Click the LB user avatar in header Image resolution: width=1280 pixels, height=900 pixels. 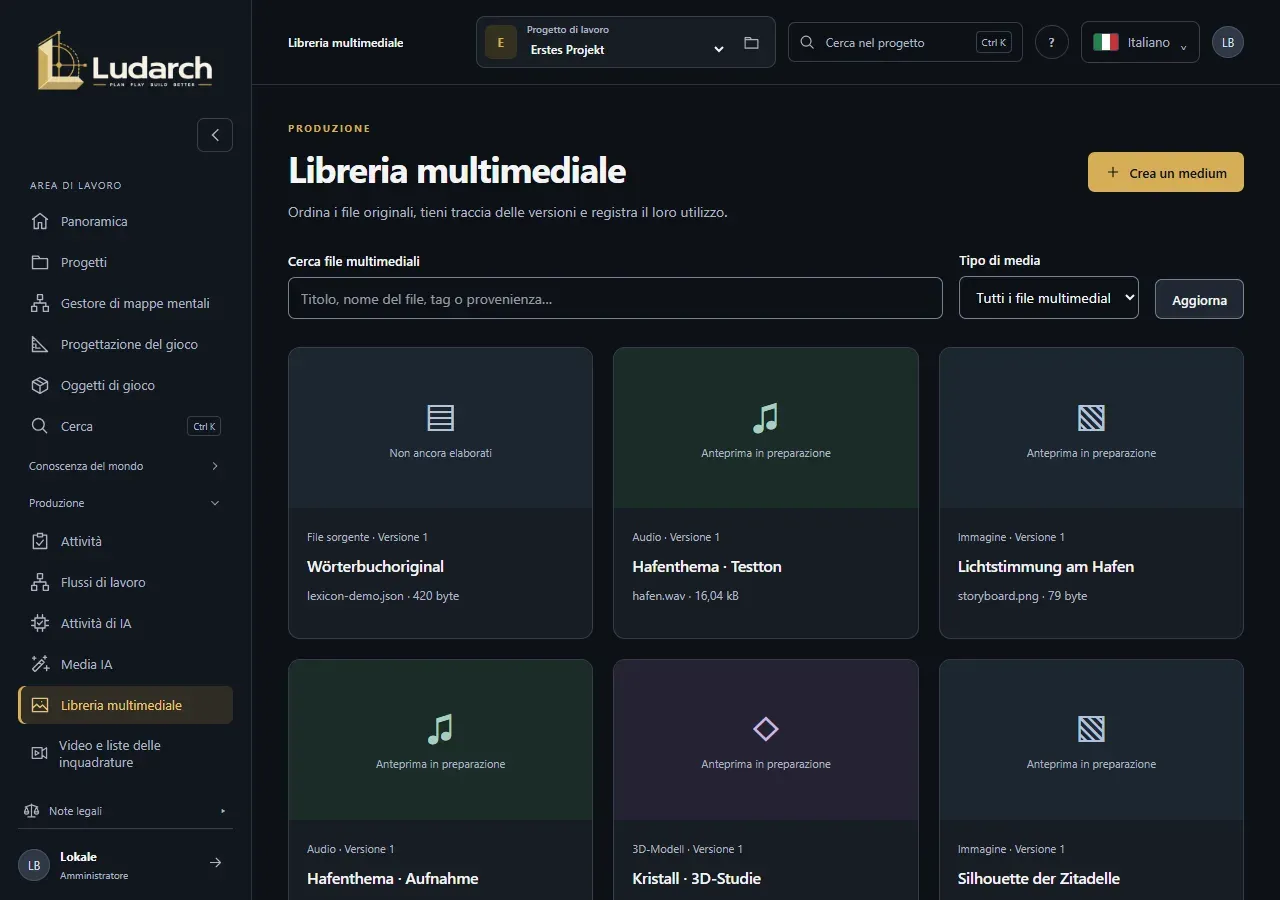coord(1228,42)
